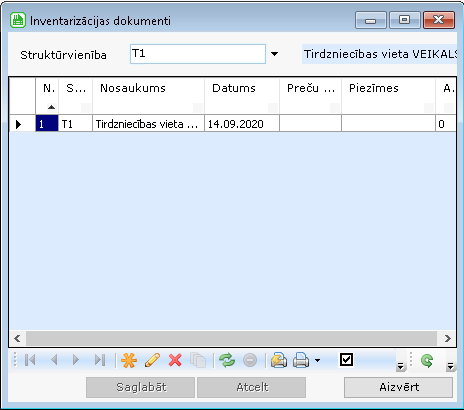Go to the first record navigation icon
Image resolution: width=464 pixels, height=410 pixels.
tap(30, 360)
